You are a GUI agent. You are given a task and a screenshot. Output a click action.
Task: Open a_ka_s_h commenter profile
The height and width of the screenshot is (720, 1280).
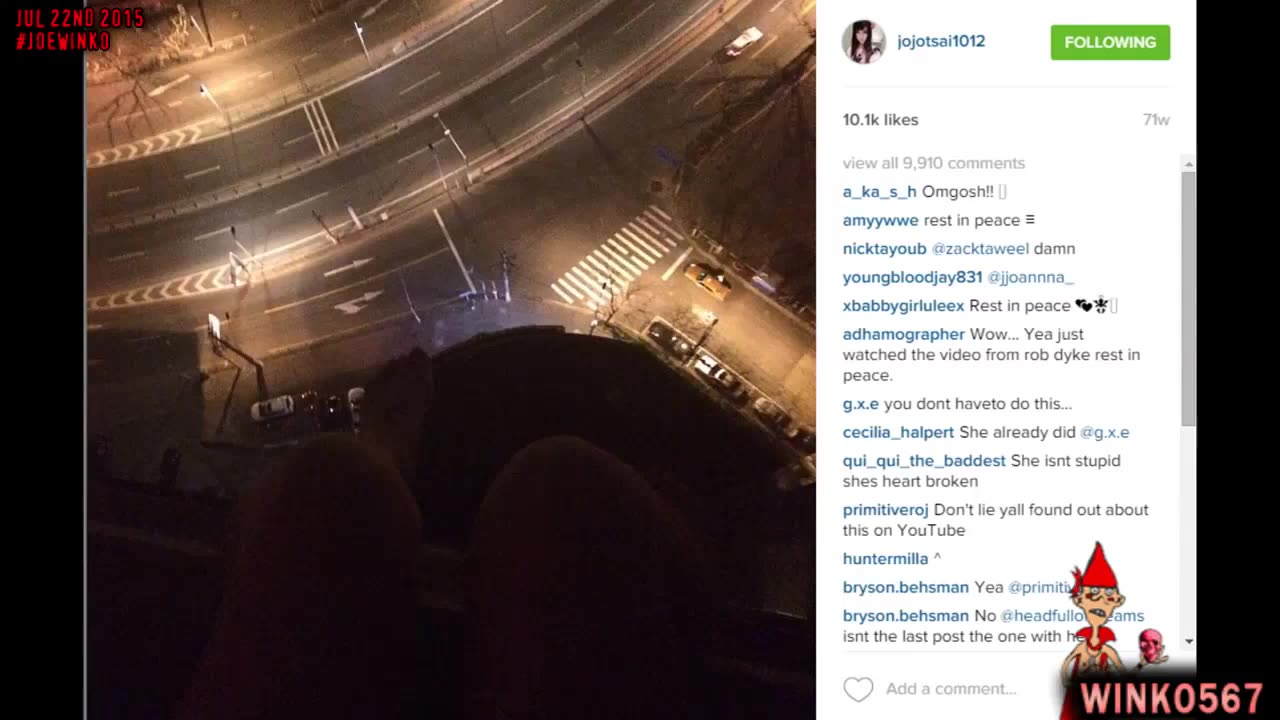(x=880, y=192)
